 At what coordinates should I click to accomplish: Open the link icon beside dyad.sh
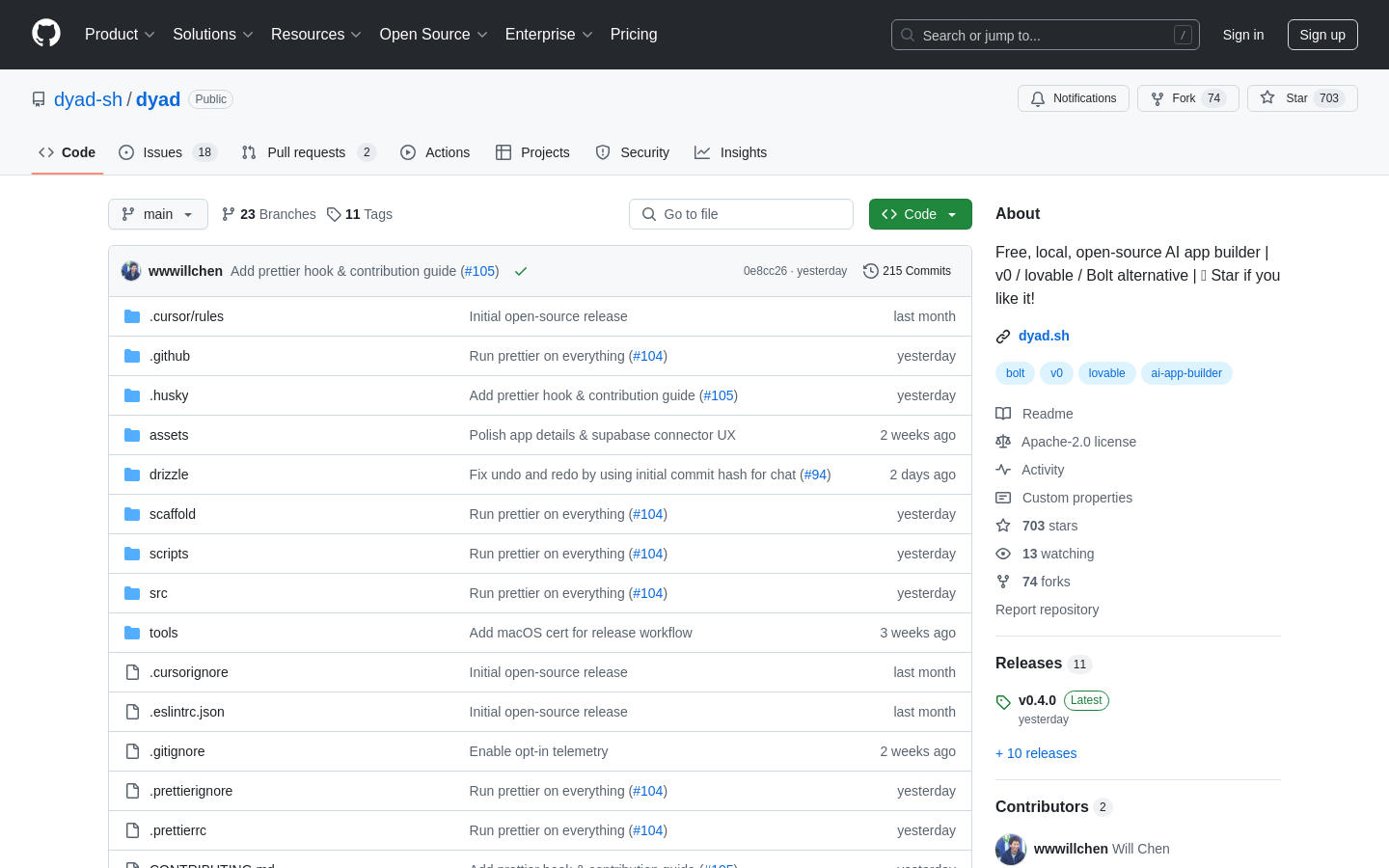(x=1003, y=337)
